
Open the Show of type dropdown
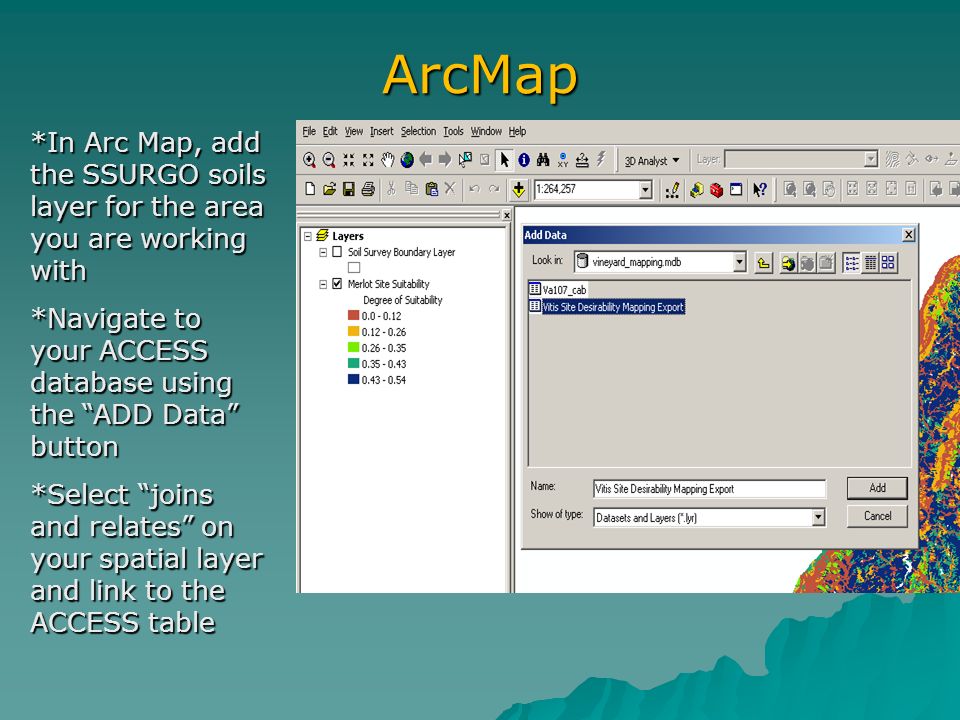(818, 518)
